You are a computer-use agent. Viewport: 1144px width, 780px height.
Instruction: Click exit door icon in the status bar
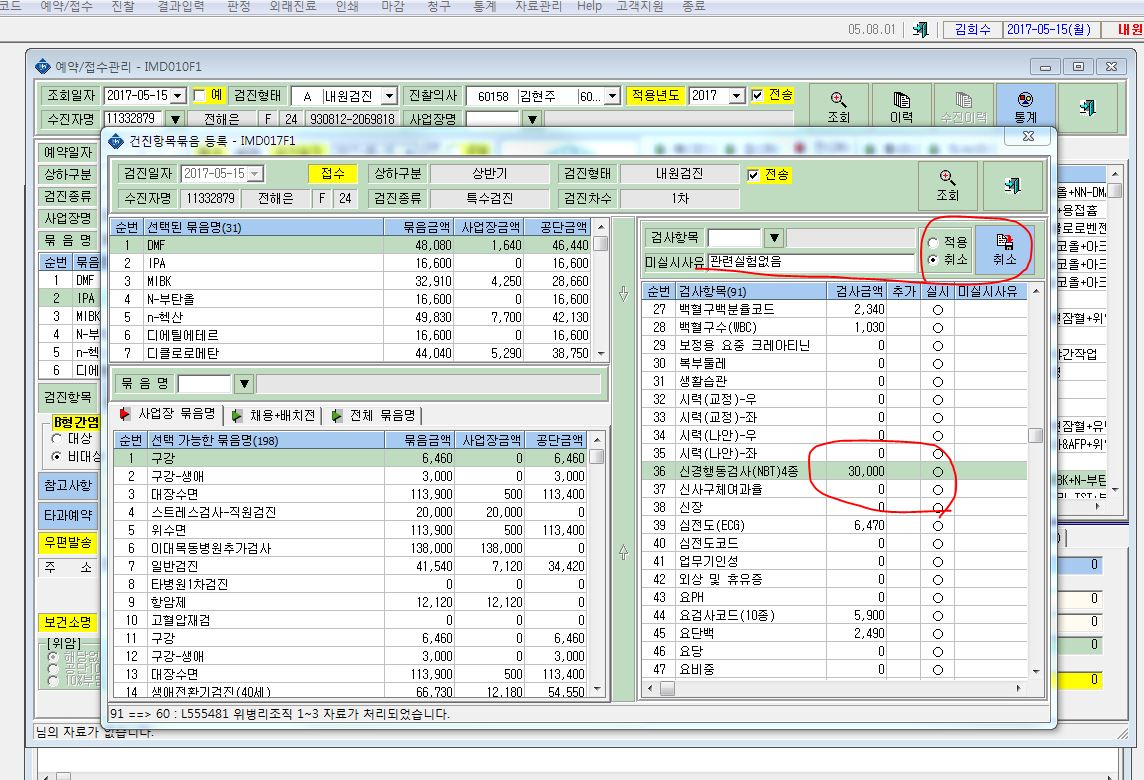click(x=921, y=30)
